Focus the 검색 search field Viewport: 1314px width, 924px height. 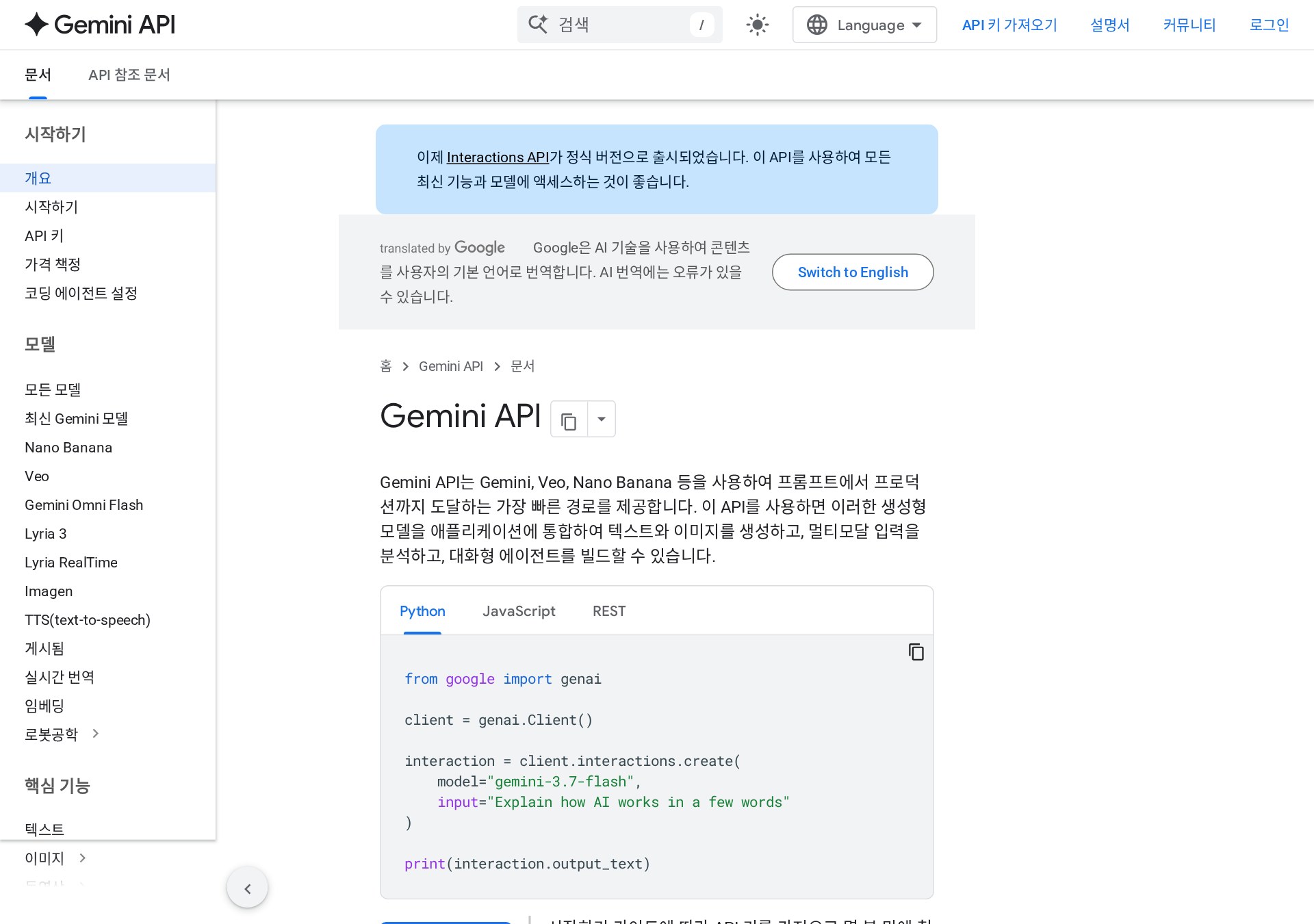pyautogui.click(x=619, y=25)
